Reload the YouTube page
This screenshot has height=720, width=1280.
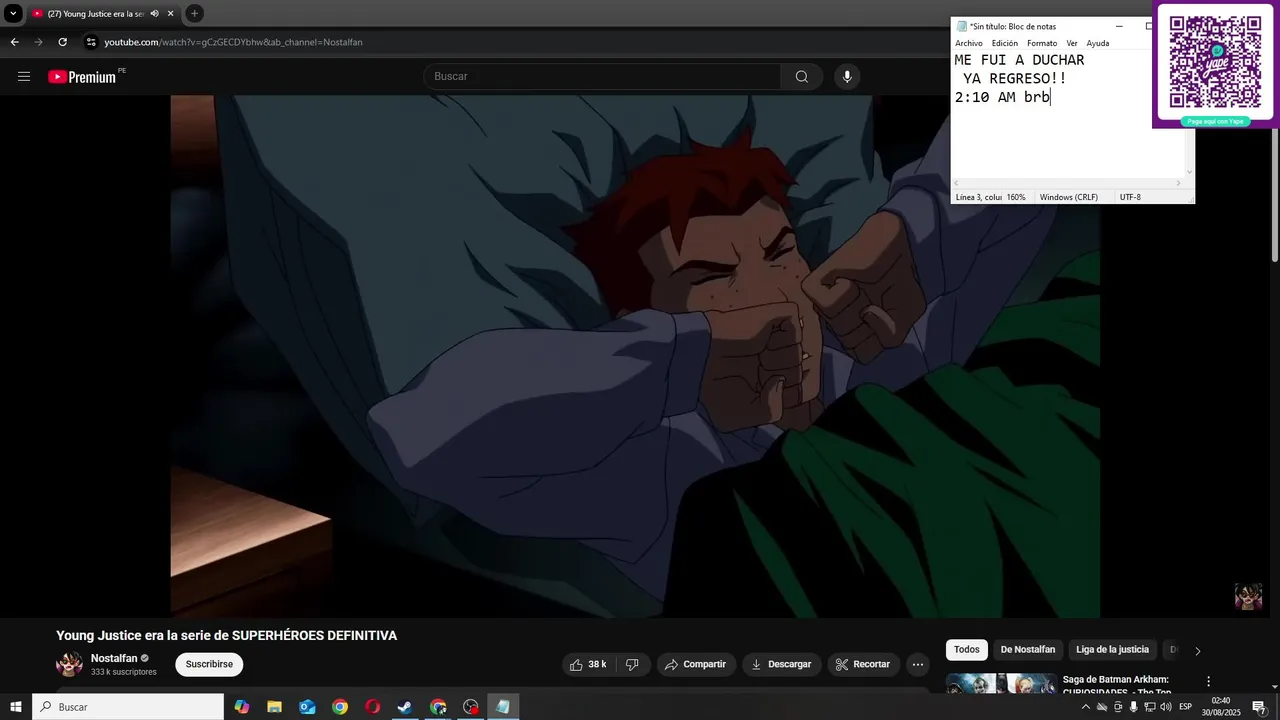point(62,42)
